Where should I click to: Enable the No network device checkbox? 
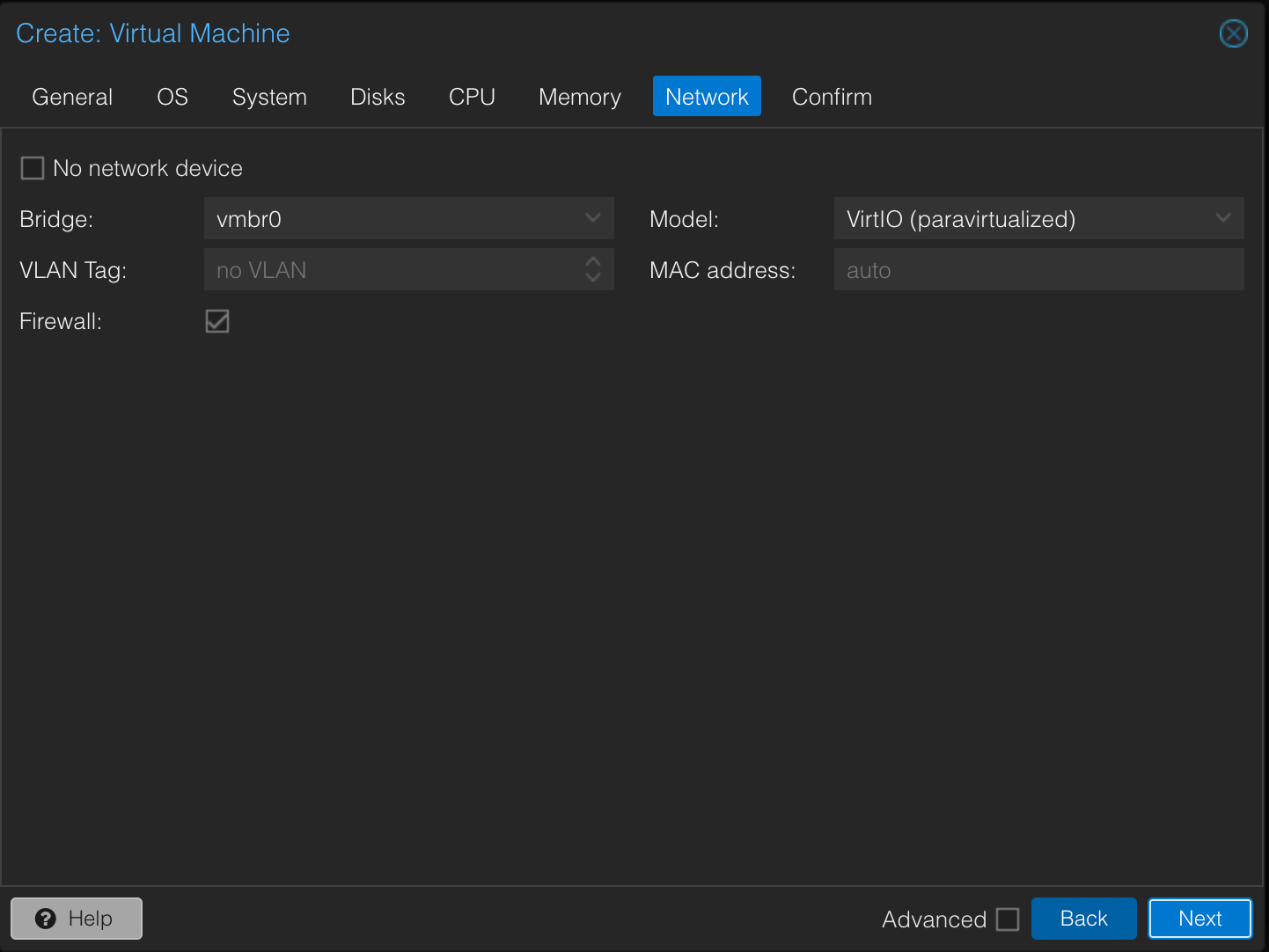[33, 168]
